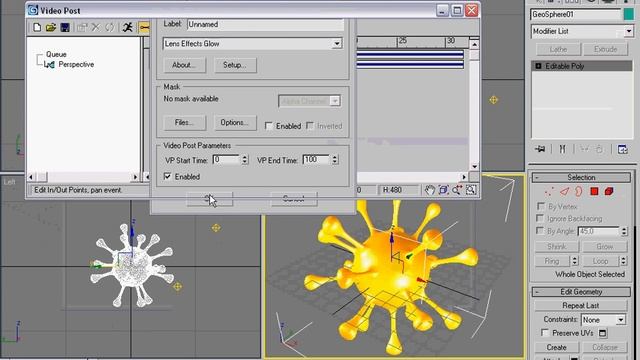Click VP End Time value field
Viewport: 640px width, 360px height.
pyautogui.click(x=317, y=160)
